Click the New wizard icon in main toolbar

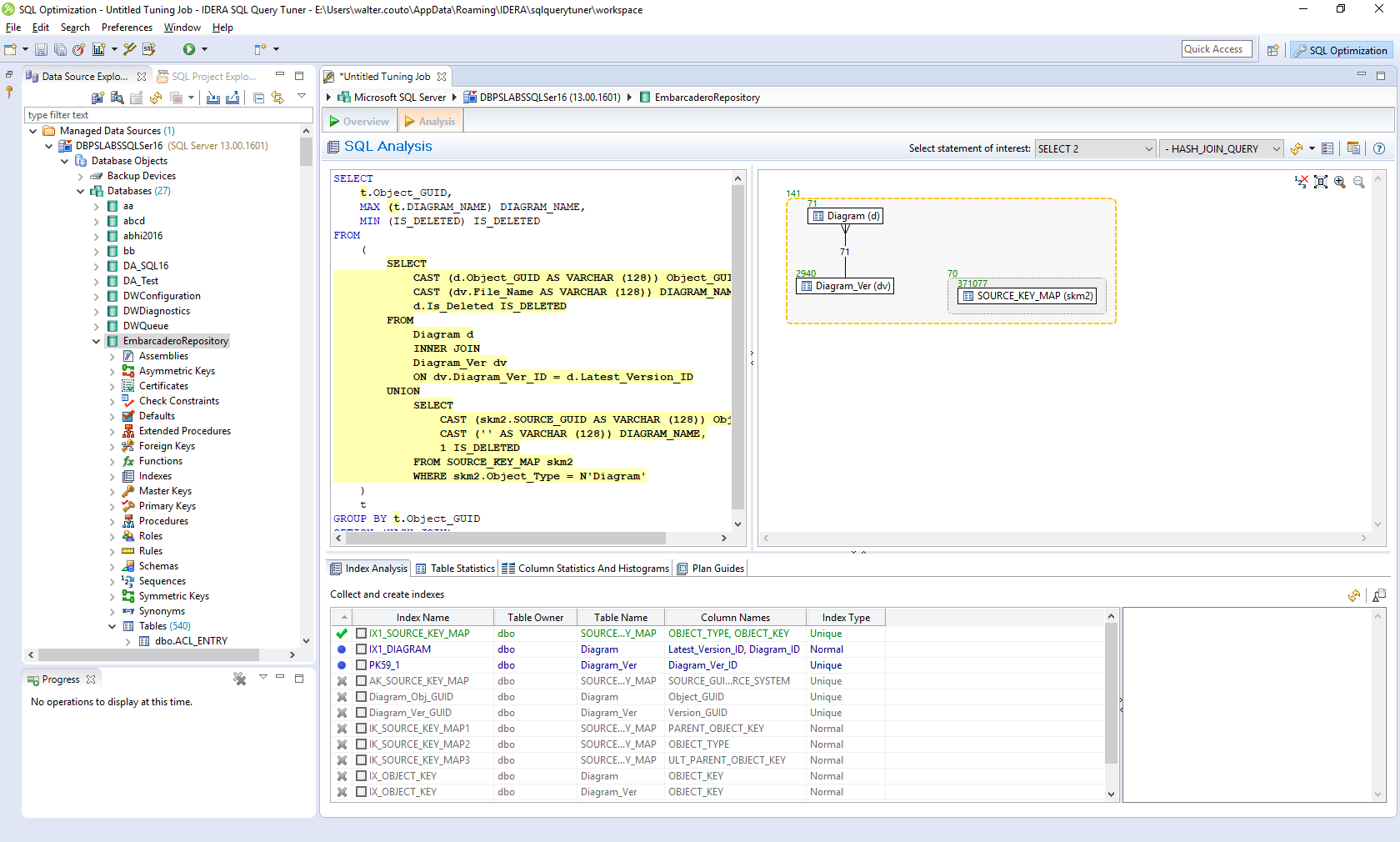[11, 50]
